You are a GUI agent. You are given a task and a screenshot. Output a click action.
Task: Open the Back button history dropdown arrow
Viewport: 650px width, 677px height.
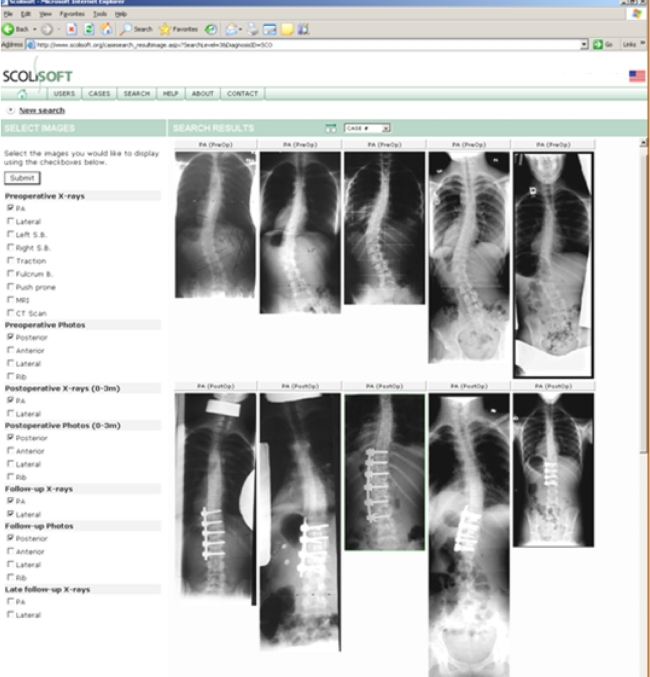click(x=35, y=29)
